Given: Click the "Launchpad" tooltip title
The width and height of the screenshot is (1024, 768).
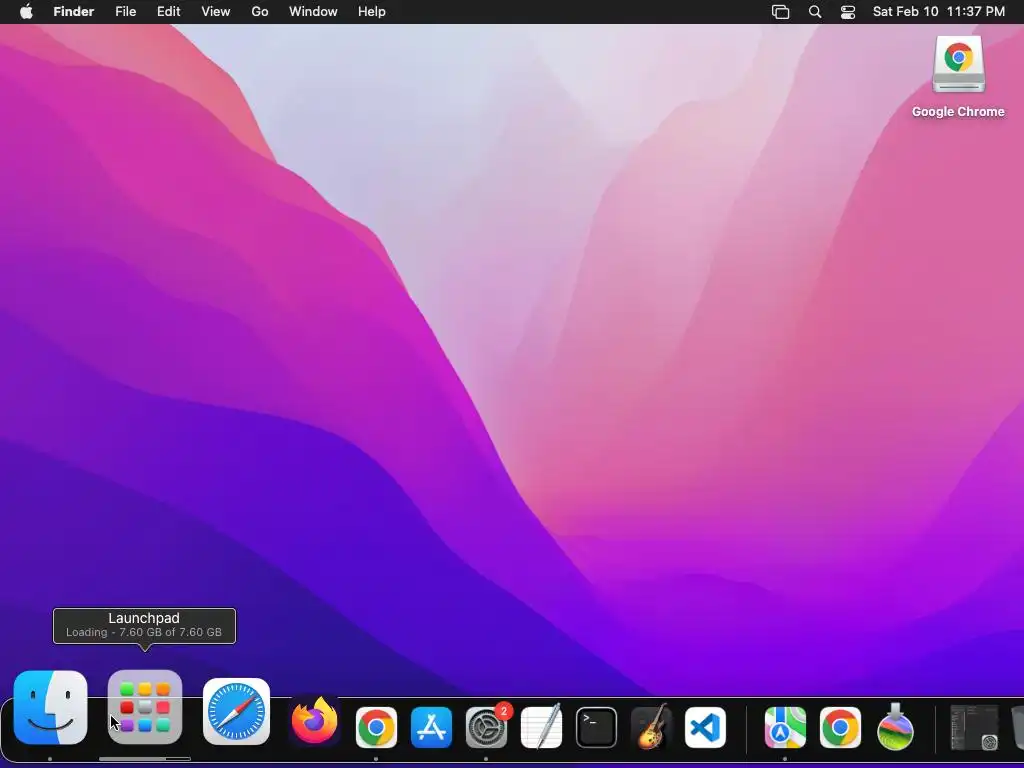Looking at the screenshot, I should (144, 618).
